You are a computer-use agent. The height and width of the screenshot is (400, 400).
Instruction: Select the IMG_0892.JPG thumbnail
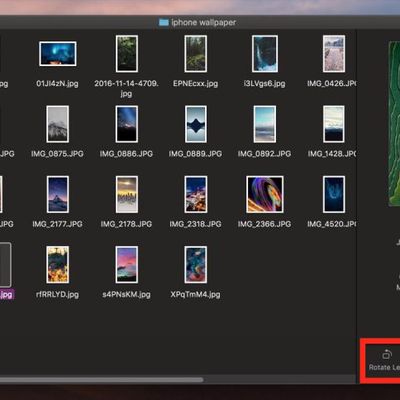pyautogui.click(x=265, y=124)
